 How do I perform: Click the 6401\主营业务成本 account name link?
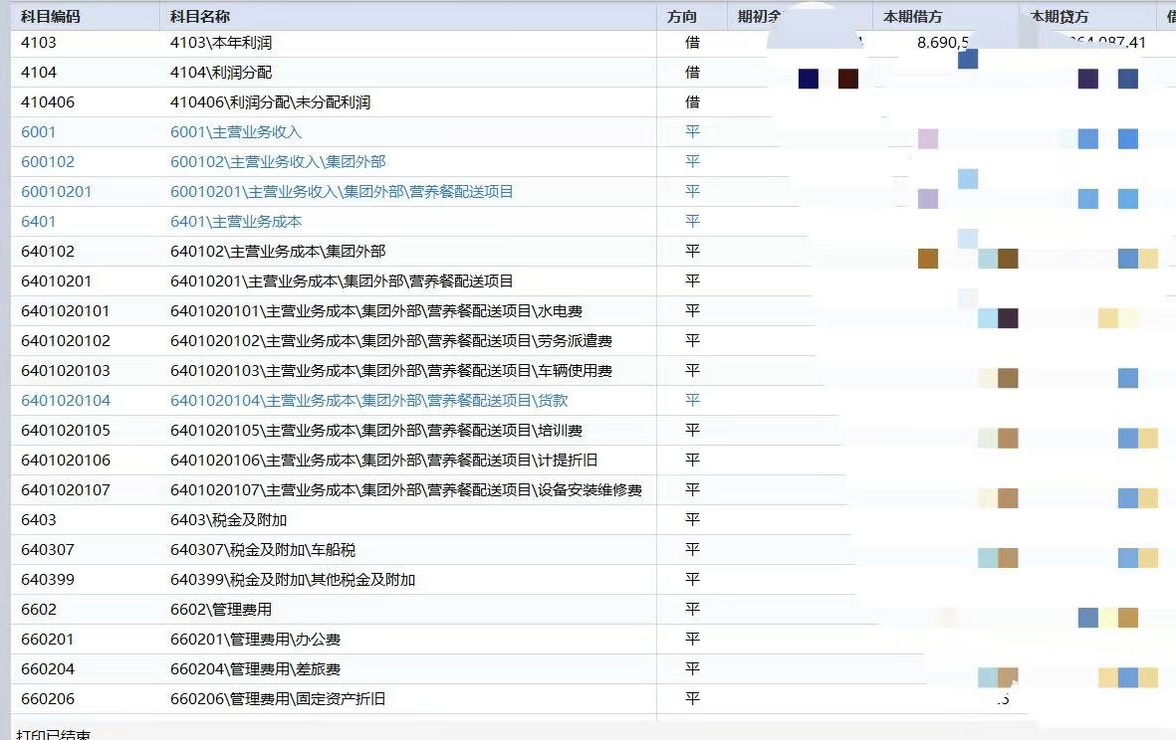tap(236, 222)
